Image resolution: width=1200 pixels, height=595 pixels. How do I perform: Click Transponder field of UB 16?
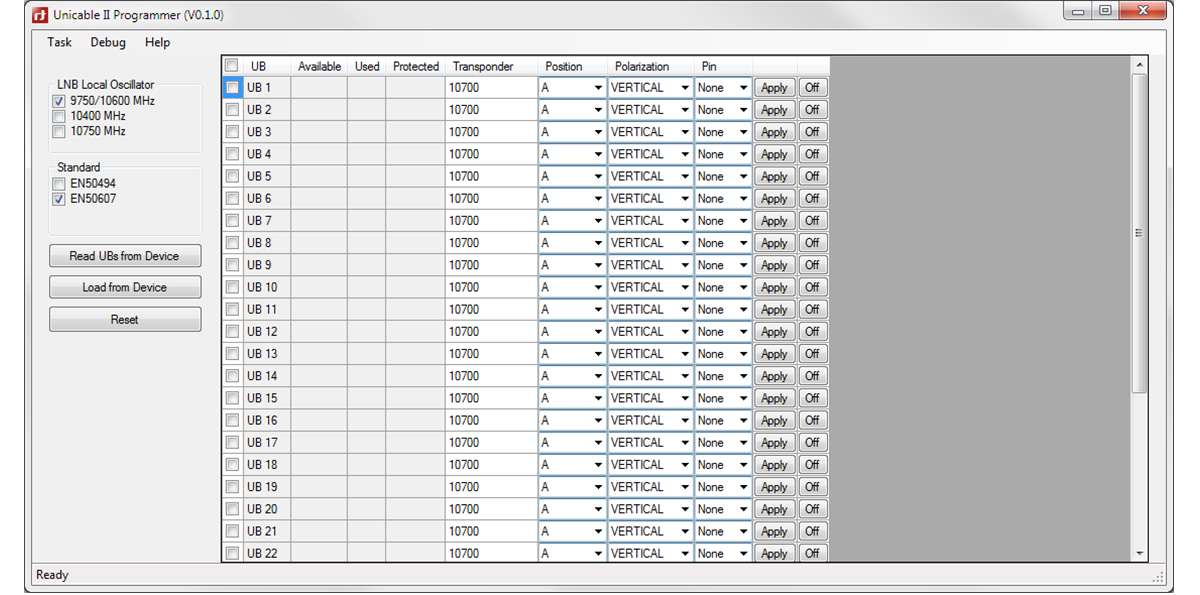click(491, 420)
